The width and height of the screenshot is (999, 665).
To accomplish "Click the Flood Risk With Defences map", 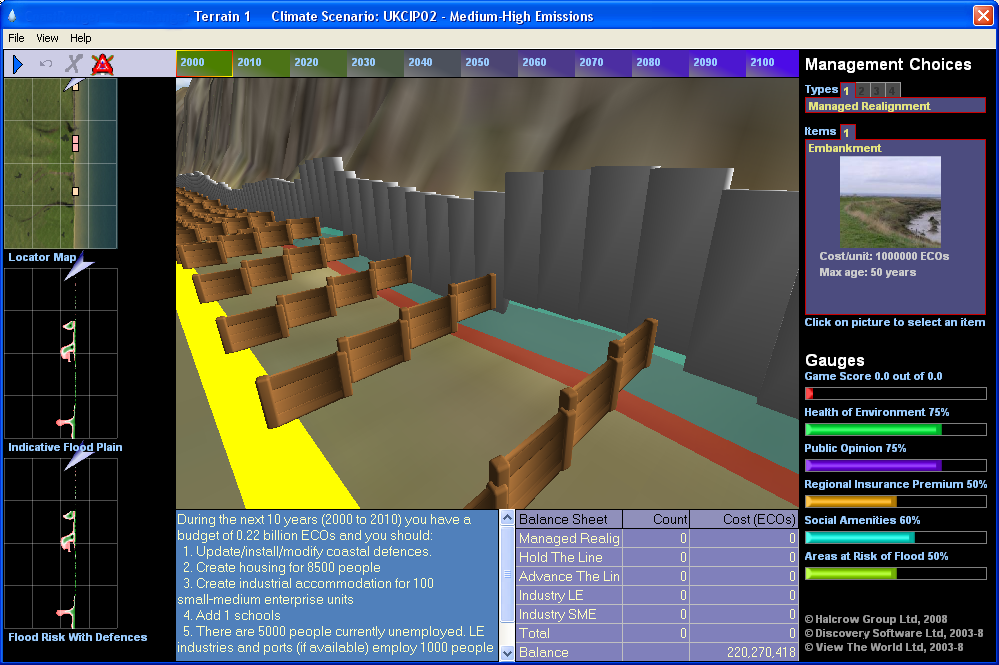I will click(61, 543).
